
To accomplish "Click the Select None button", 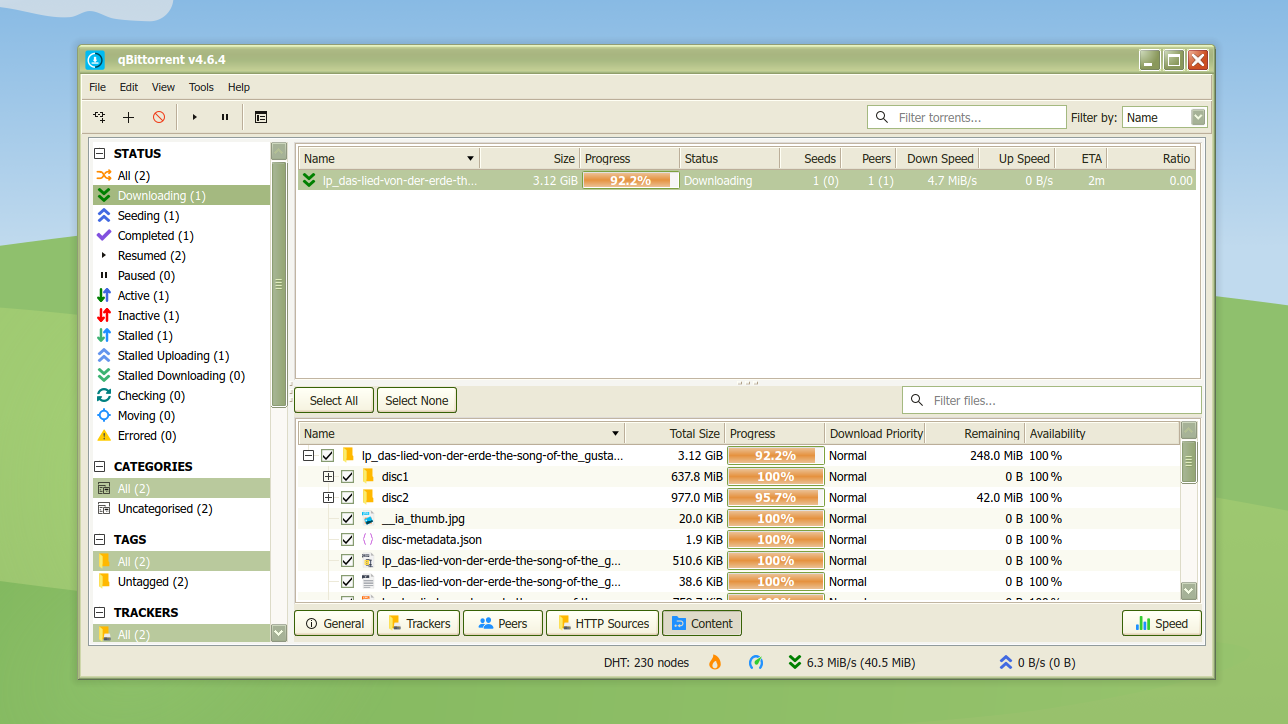I will point(416,400).
